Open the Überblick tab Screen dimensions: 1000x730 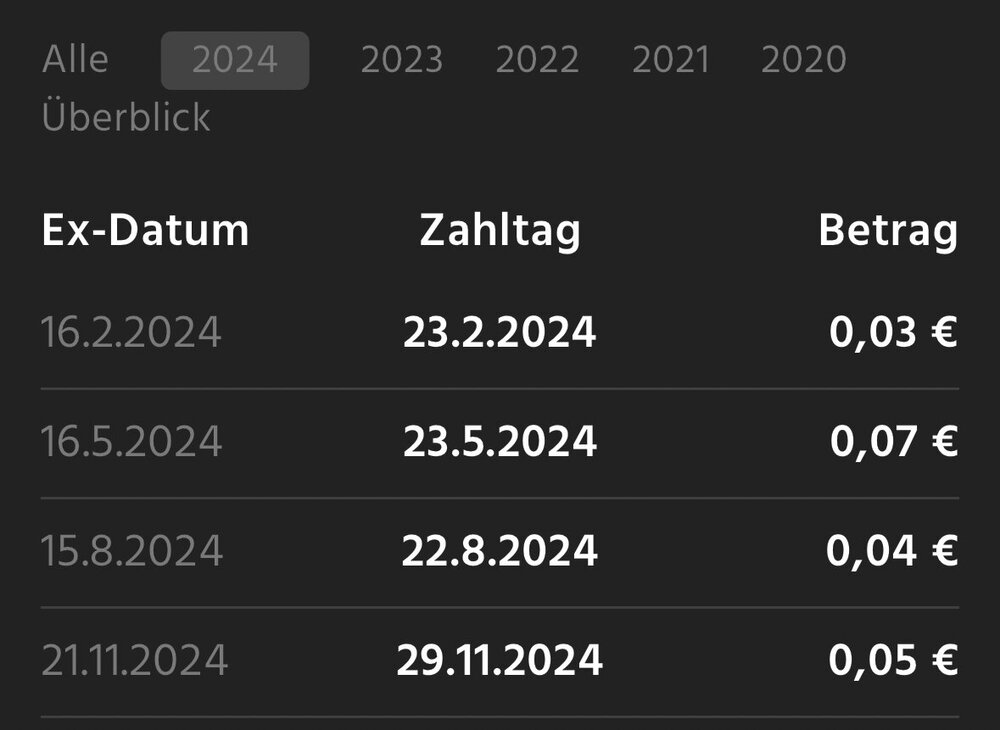pos(126,118)
